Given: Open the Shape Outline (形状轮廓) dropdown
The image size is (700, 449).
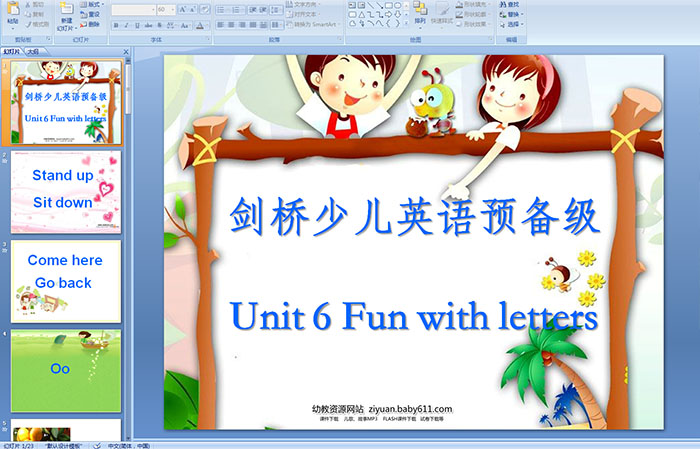Looking at the screenshot, I should click(474, 14).
